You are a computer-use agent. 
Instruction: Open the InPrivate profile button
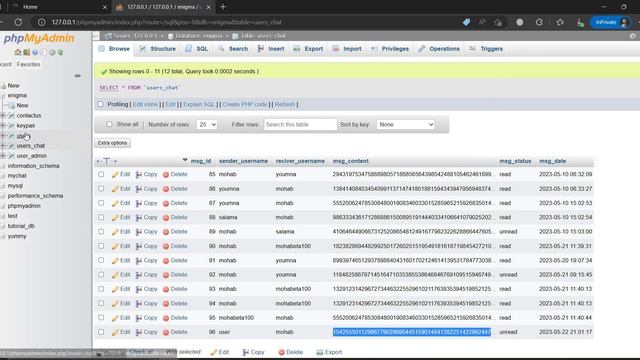click(x=610, y=22)
